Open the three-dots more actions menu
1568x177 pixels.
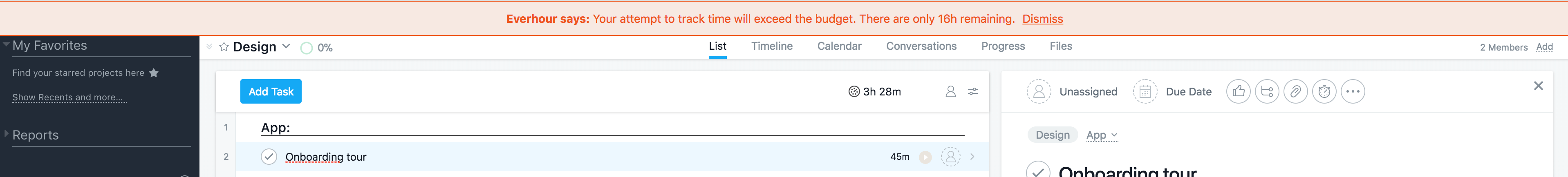(x=1353, y=91)
